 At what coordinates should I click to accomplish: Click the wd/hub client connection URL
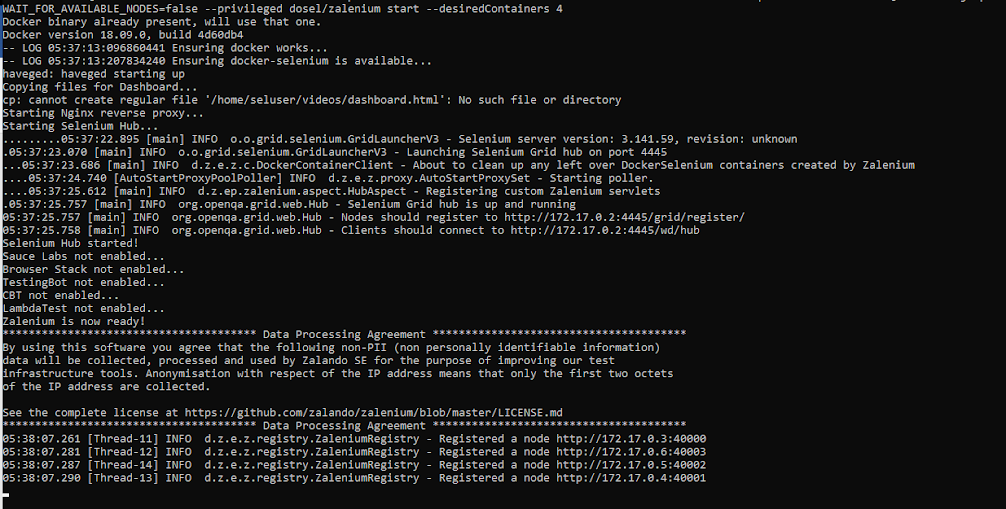(605, 230)
